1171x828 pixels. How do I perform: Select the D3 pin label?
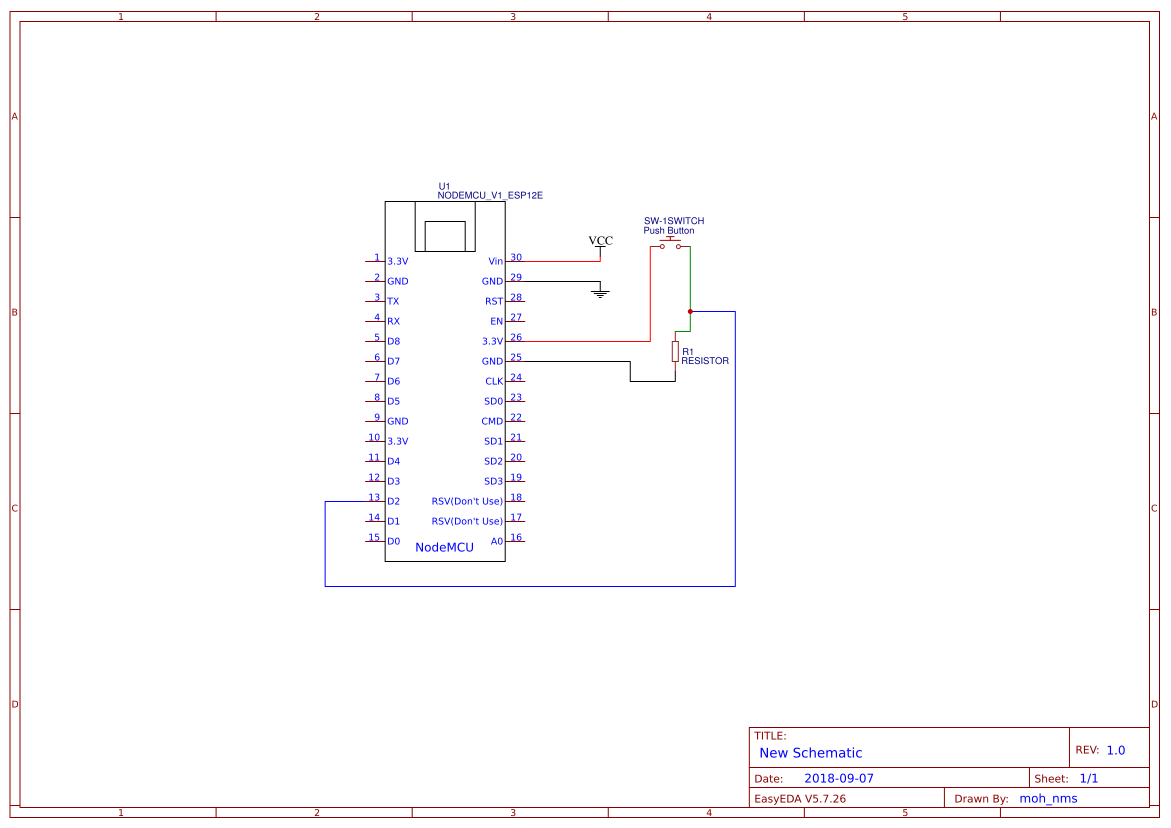(394, 482)
